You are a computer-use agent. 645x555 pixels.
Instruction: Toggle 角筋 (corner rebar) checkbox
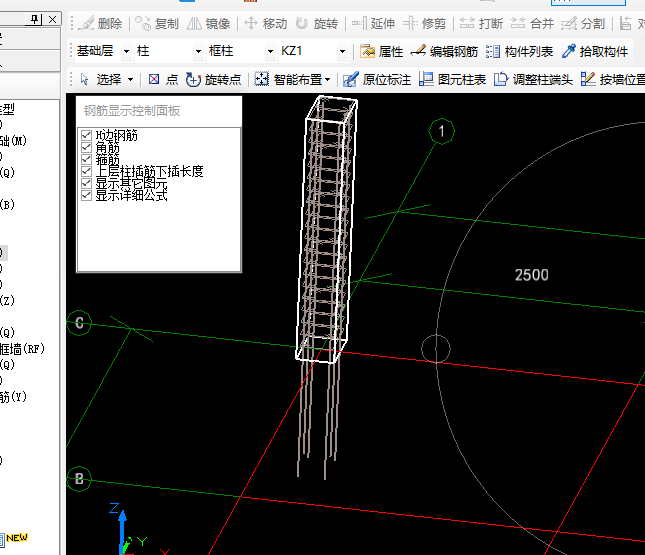[86, 147]
